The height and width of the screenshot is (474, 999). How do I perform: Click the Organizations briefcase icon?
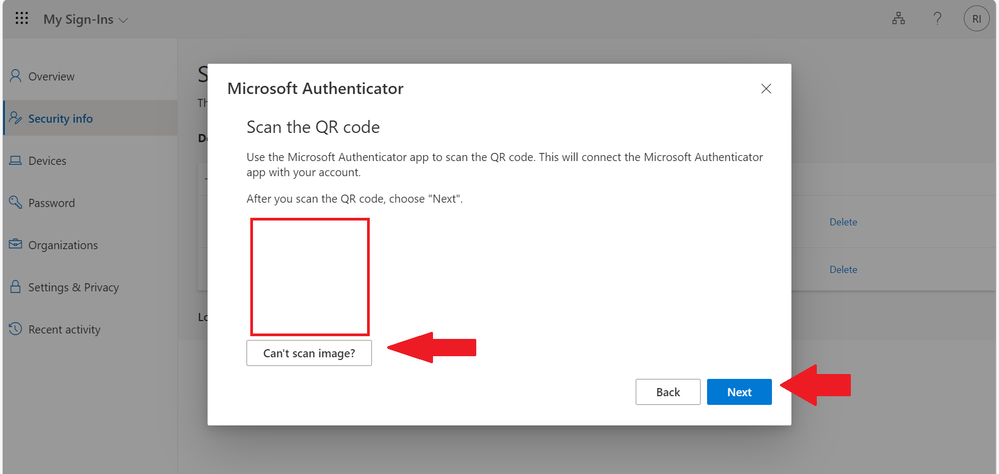(15, 245)
